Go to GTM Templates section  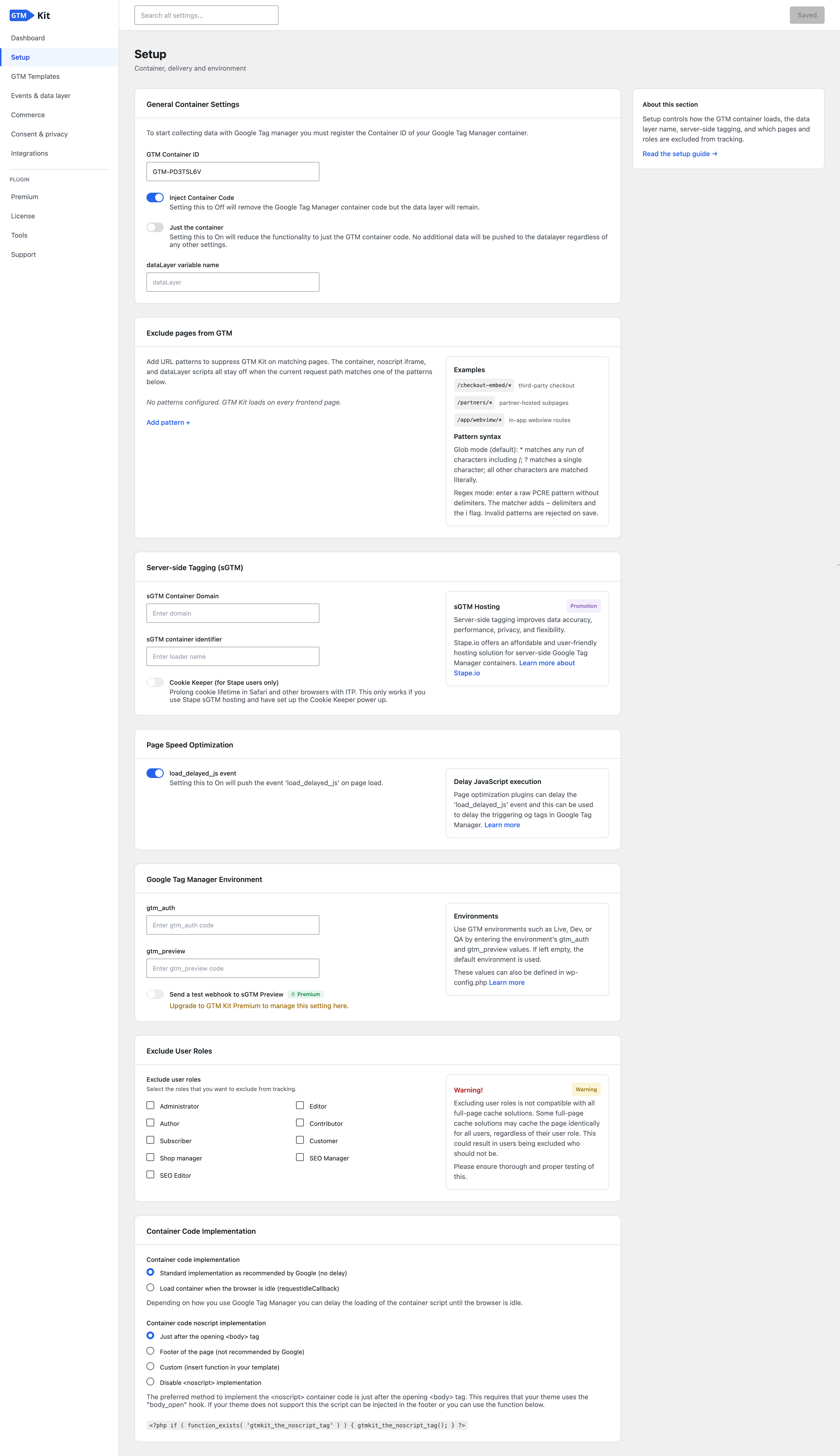tap(35, 77)
